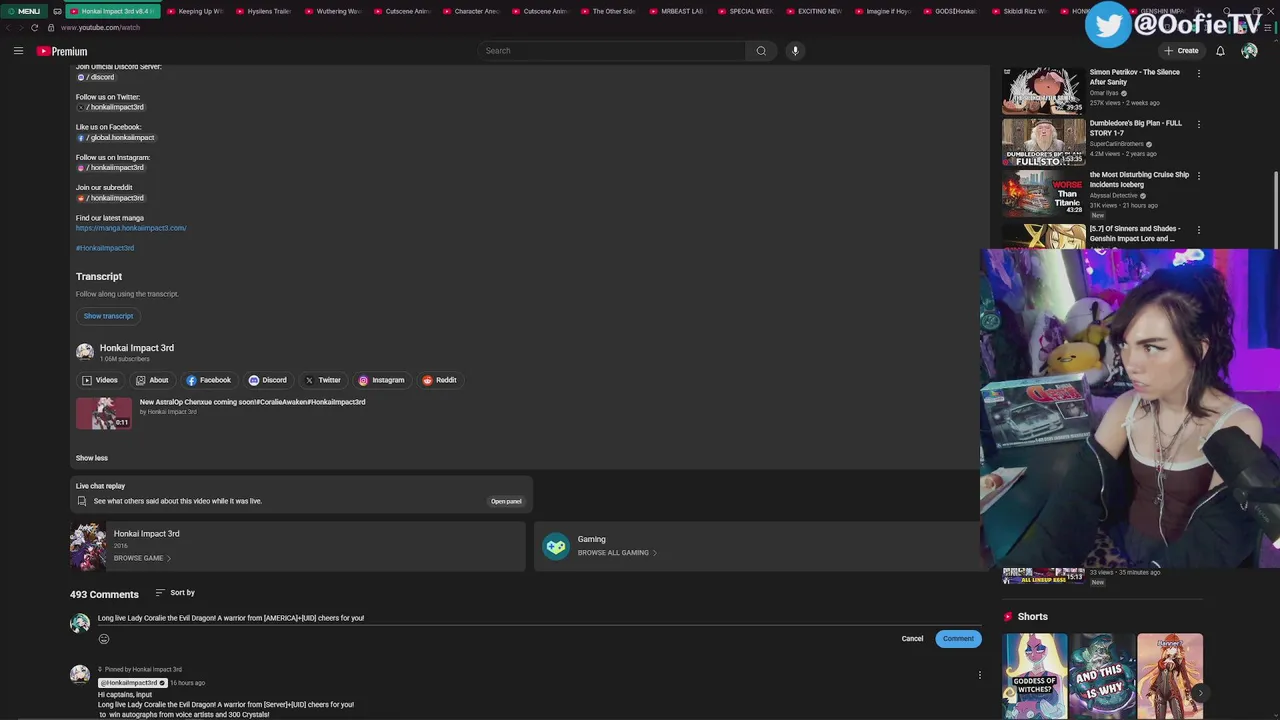Switch to Keeping Up browser tab
The image size is (1280, 720).
[194, 11]
